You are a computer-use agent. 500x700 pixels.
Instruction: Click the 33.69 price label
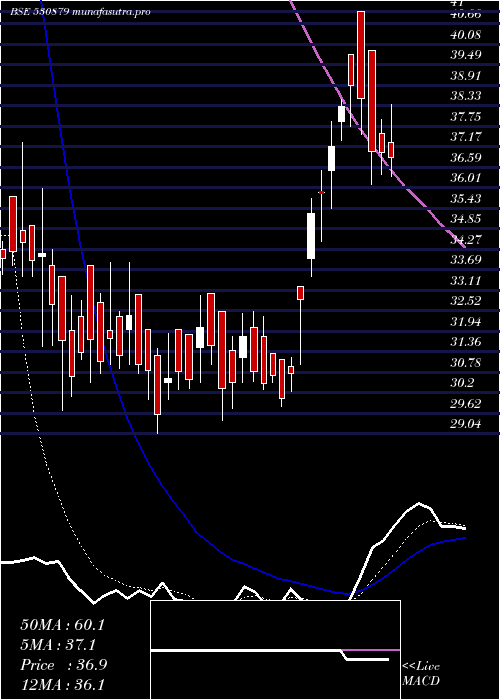pos(466,260)
